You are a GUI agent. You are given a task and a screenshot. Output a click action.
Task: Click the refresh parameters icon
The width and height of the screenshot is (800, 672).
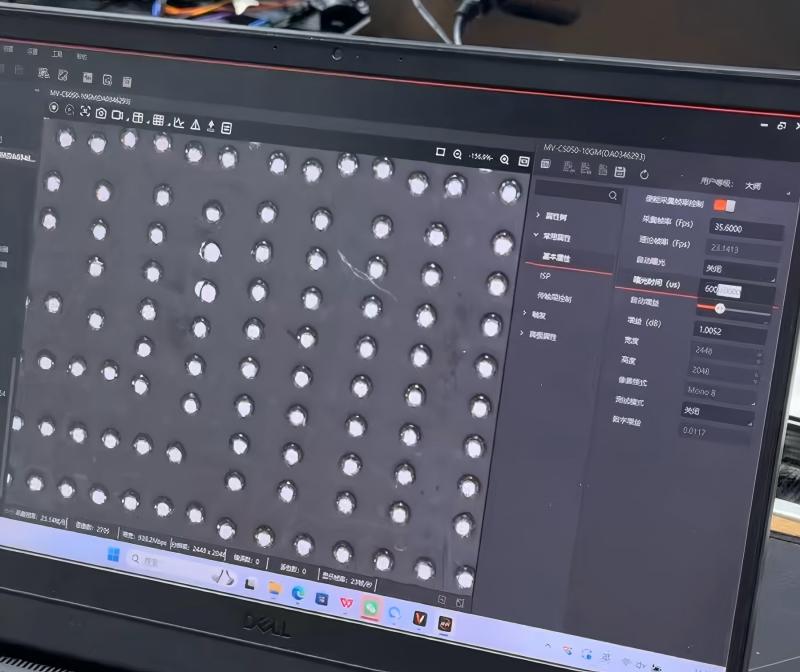[x=644, y=174]
